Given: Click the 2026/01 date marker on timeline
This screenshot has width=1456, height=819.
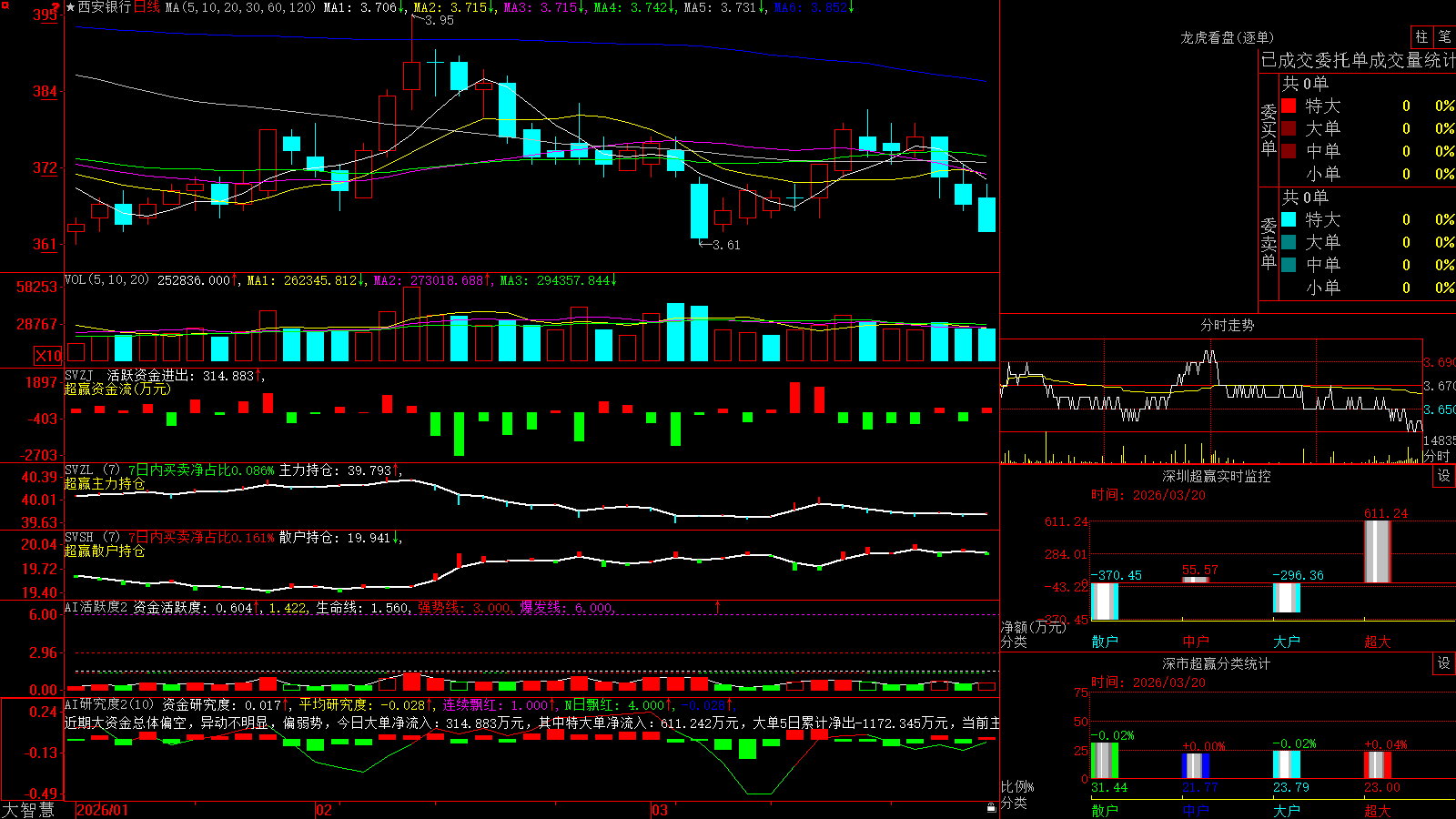Looking at the screenshot, I should point(103,810).
